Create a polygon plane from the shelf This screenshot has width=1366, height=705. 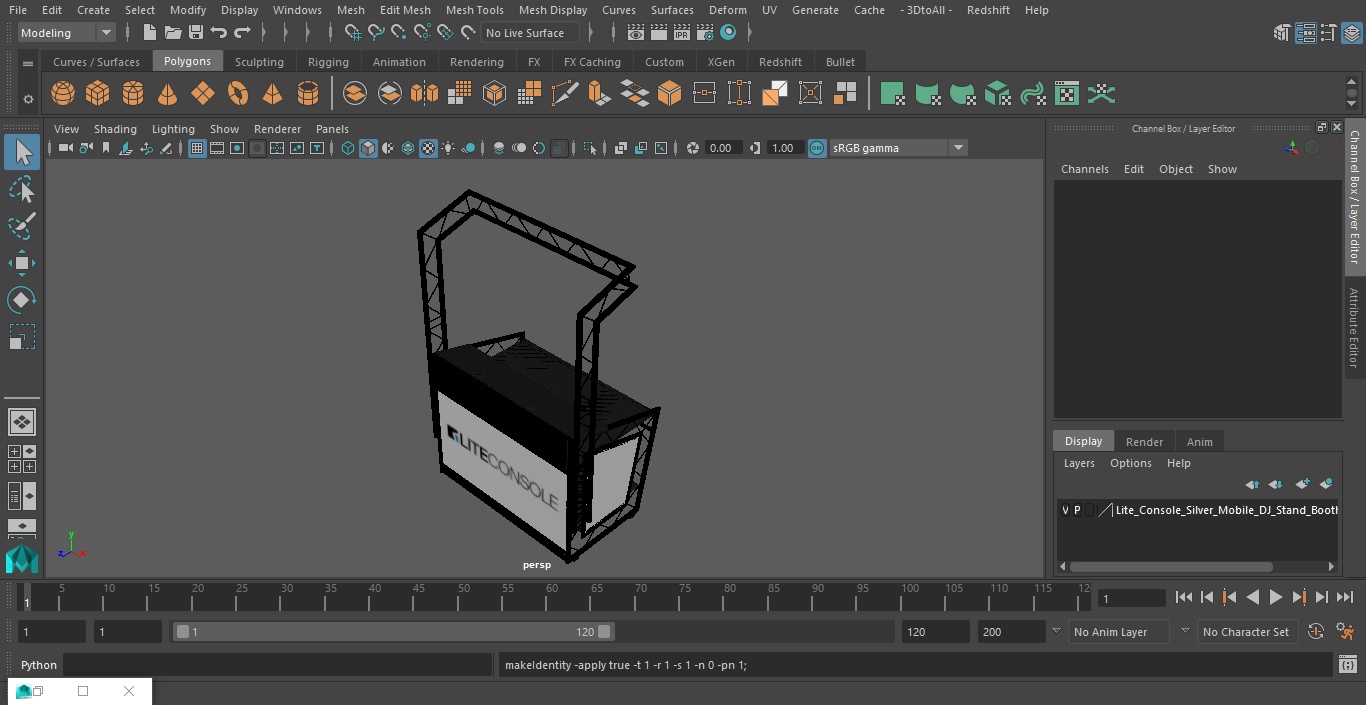coord(203,94)
